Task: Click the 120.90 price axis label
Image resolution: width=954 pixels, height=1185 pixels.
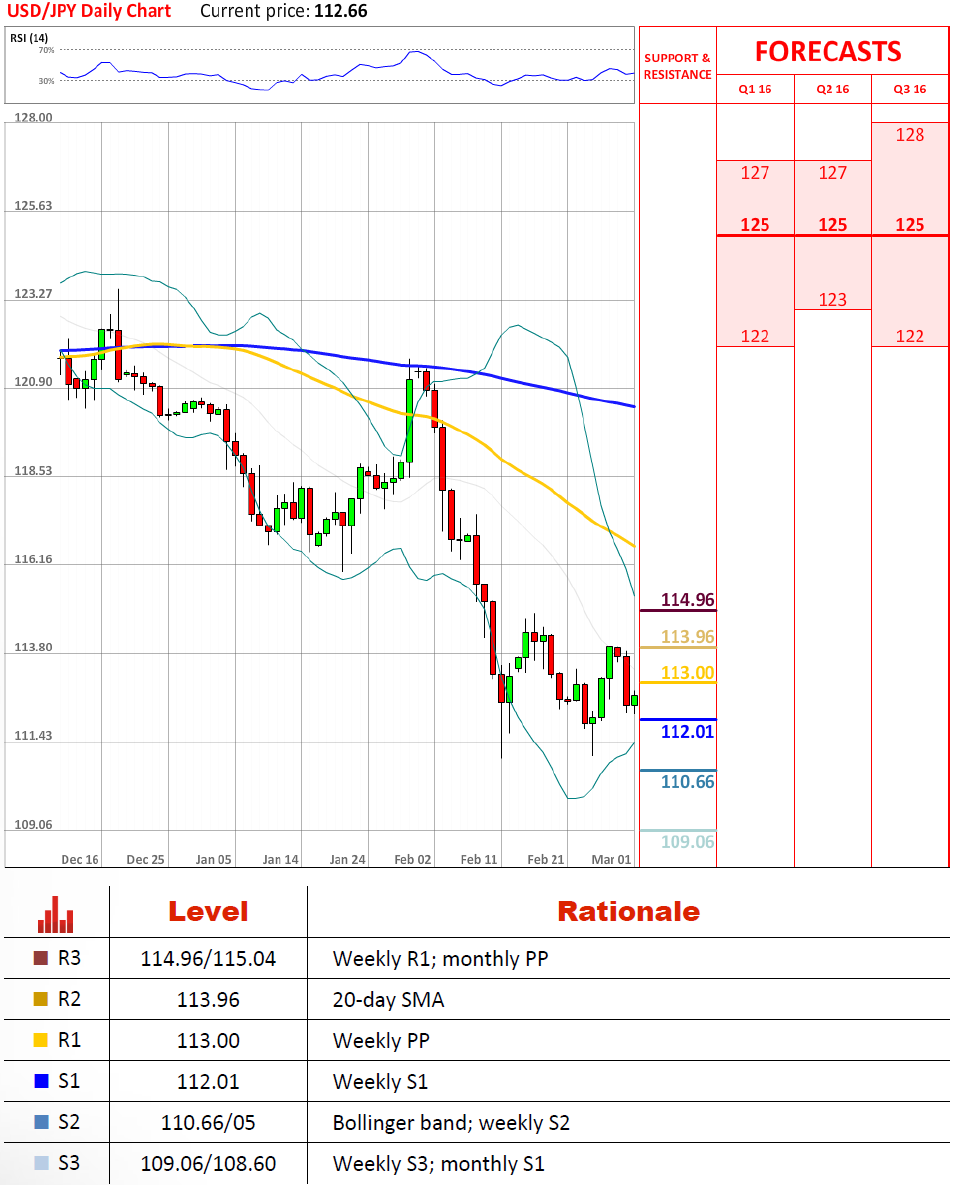Action: tap(33, 382)
